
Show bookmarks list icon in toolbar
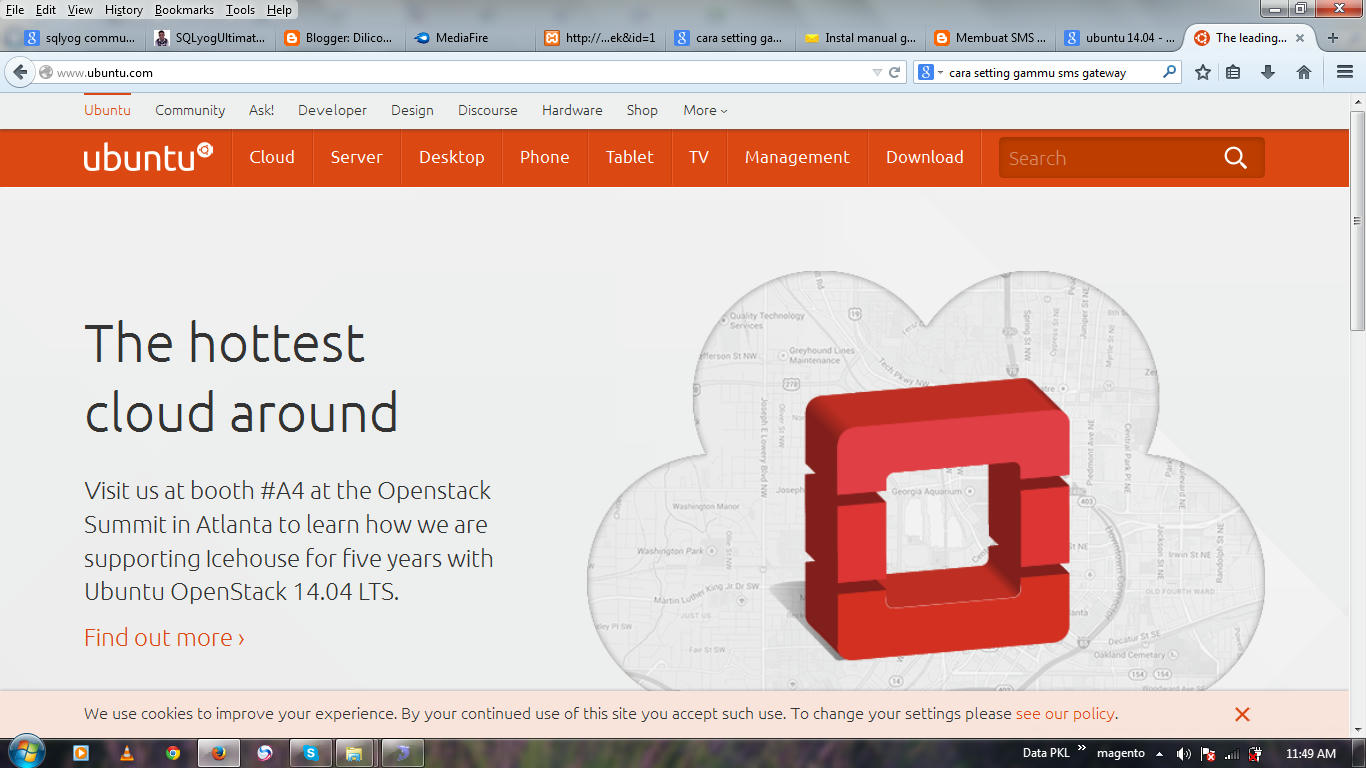[x=1233, y=72]
